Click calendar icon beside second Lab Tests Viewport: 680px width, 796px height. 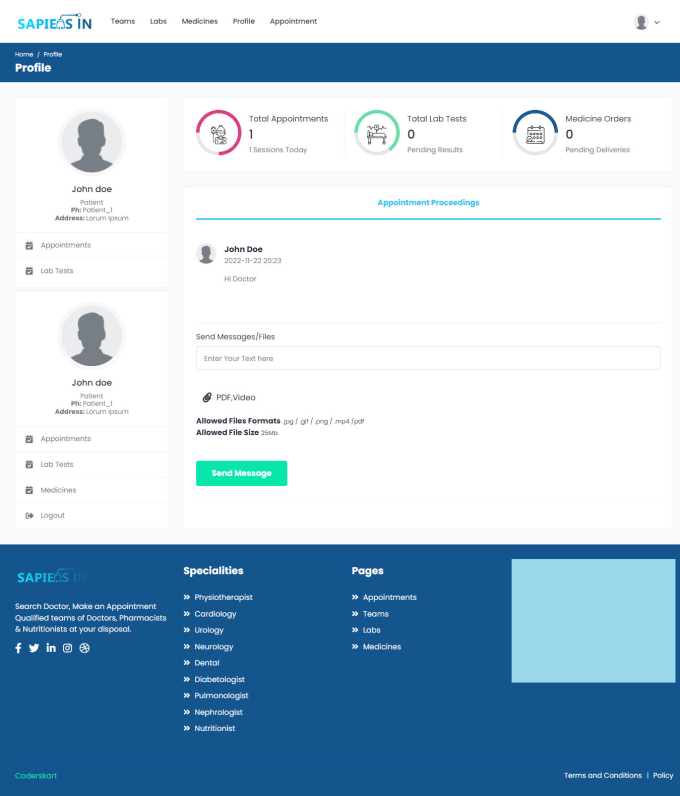pos(29,465)
